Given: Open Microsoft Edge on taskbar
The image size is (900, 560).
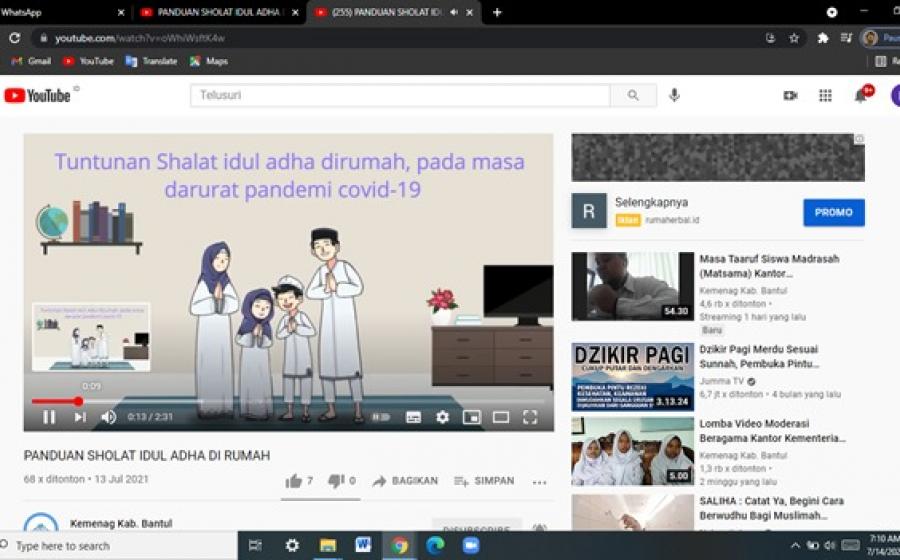Looking at the screenshot, I should 435,546.
